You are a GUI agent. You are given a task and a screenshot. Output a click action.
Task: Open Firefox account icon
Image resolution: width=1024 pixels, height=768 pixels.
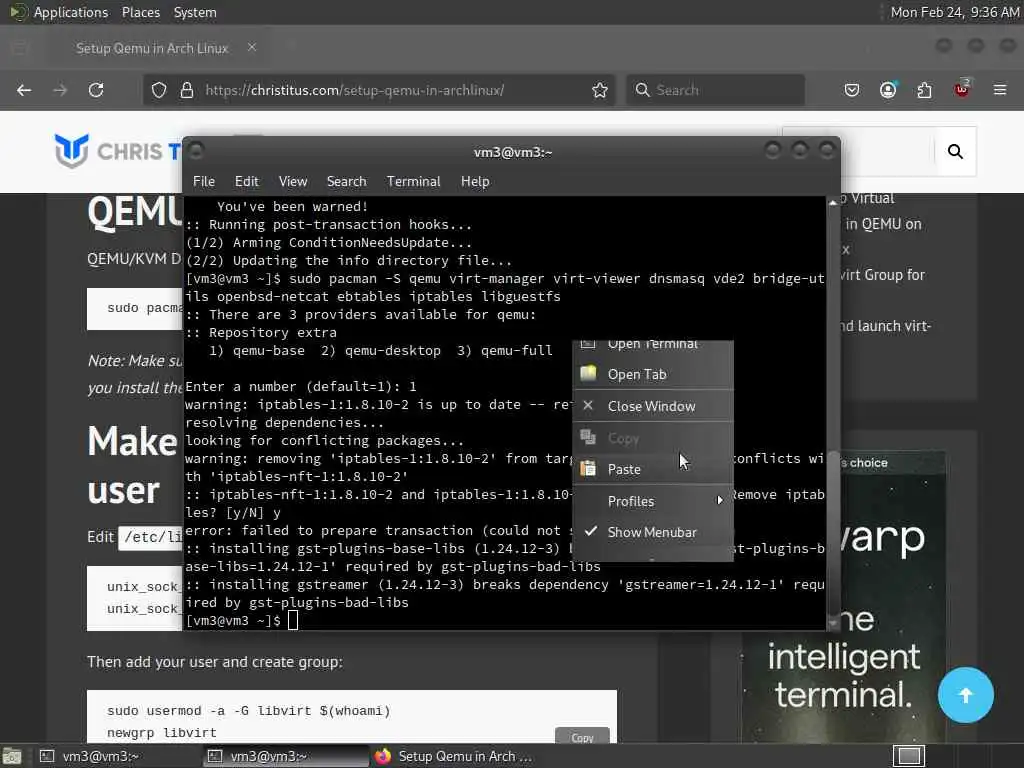coord(888,90)
